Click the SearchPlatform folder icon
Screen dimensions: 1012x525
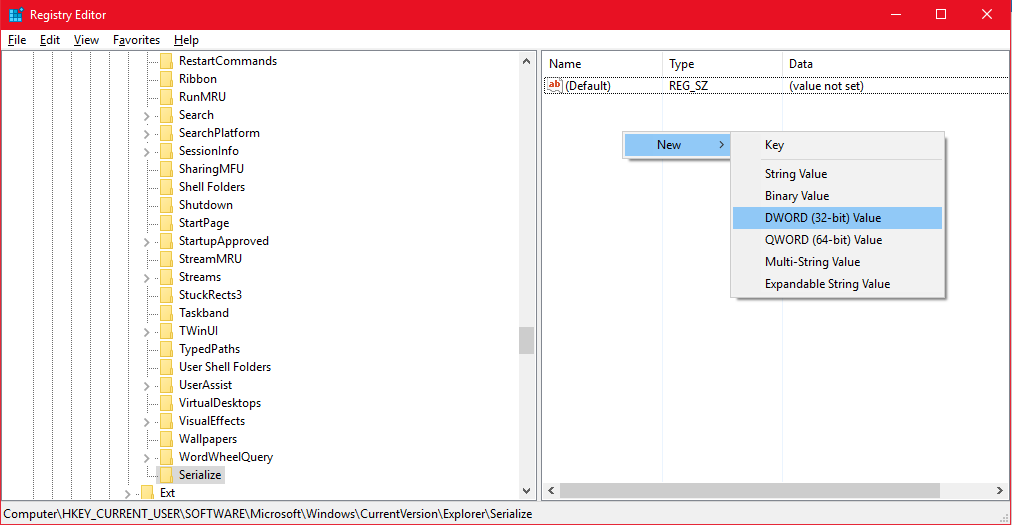pos(167,133)
